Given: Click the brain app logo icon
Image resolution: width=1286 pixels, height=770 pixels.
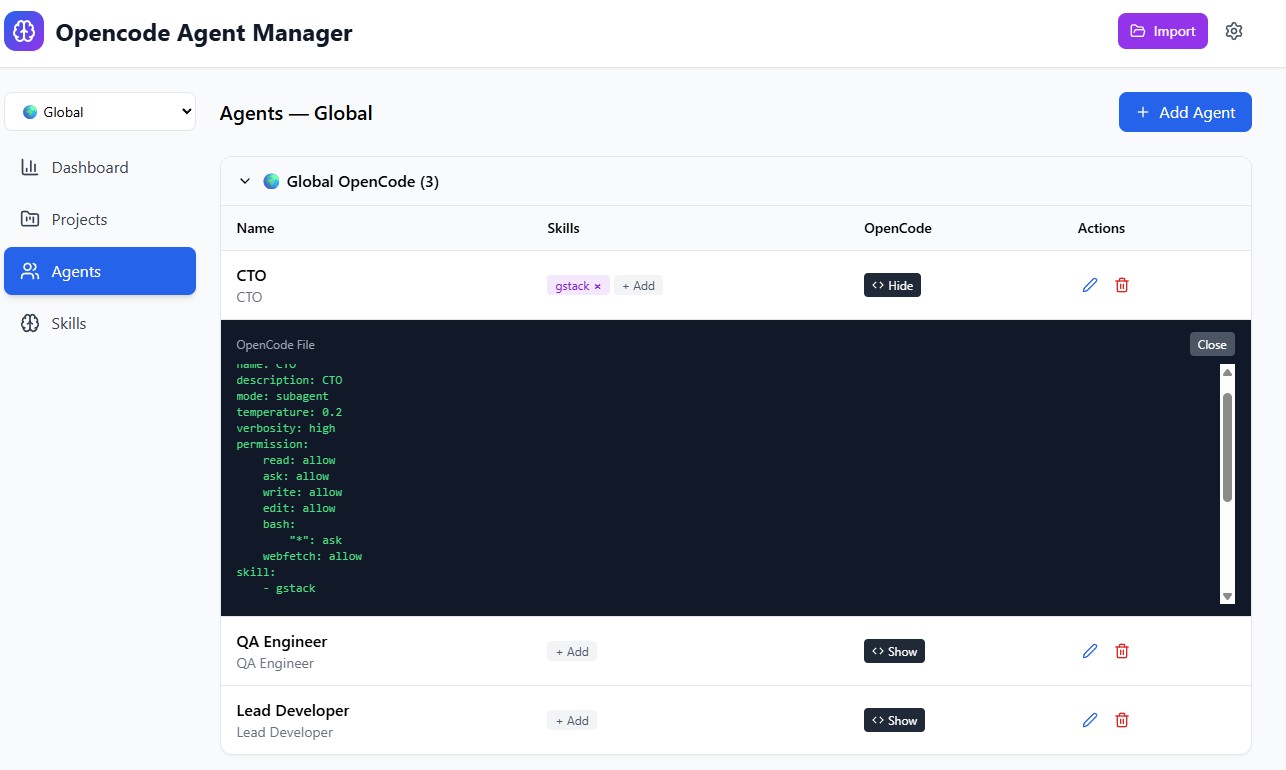Looking at the screenshot, I should click(x=25, y=31).
